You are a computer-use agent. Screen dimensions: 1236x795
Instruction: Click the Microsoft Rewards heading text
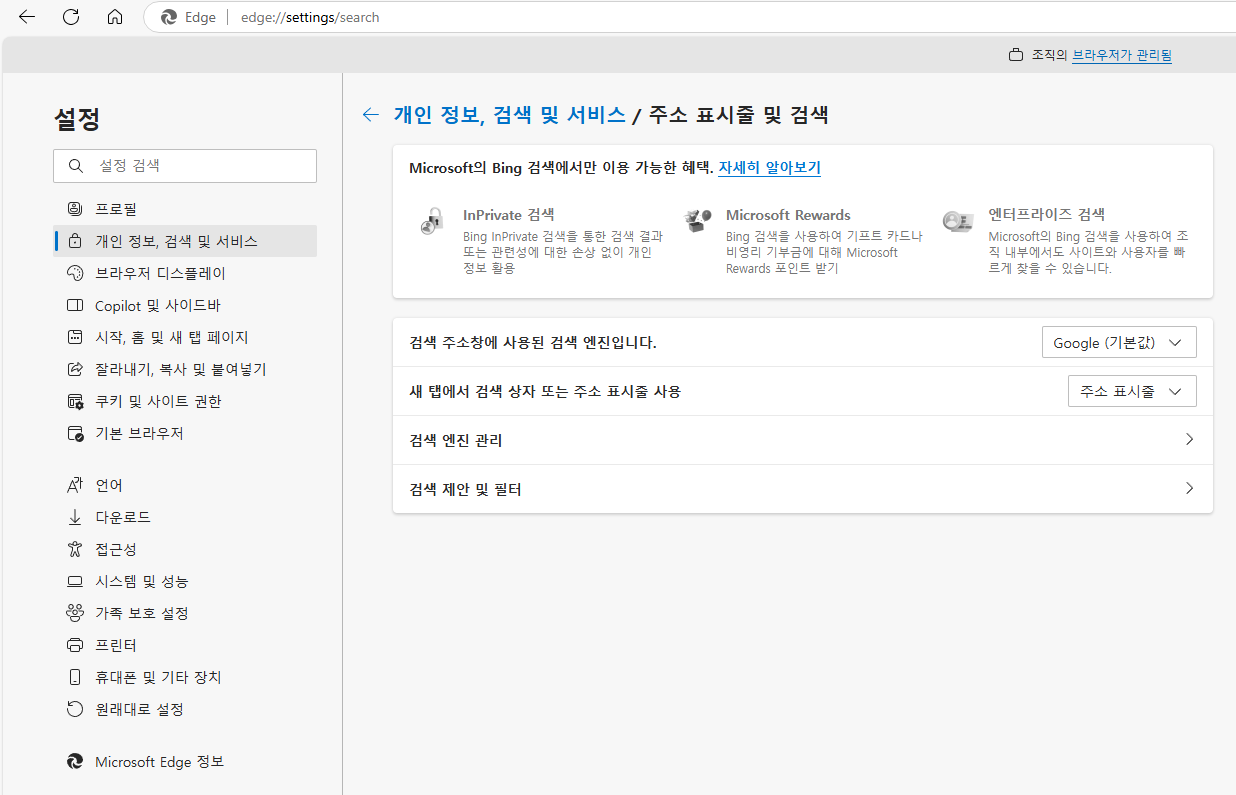tap(788, 215)
